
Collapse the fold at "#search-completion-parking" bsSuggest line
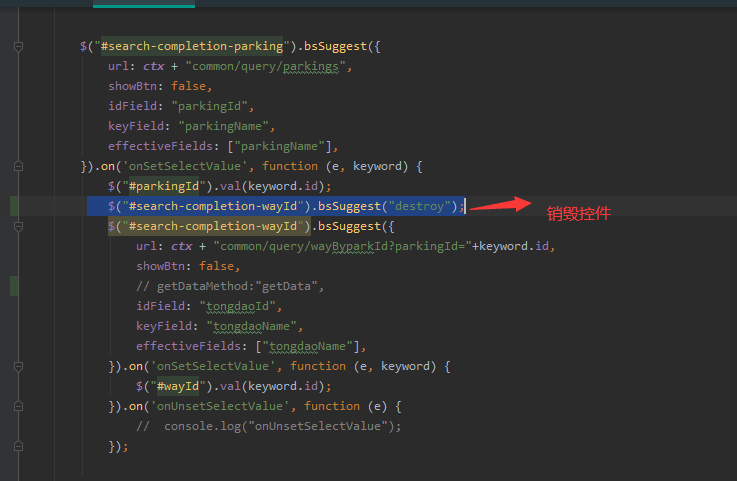[x=18, y=46]
